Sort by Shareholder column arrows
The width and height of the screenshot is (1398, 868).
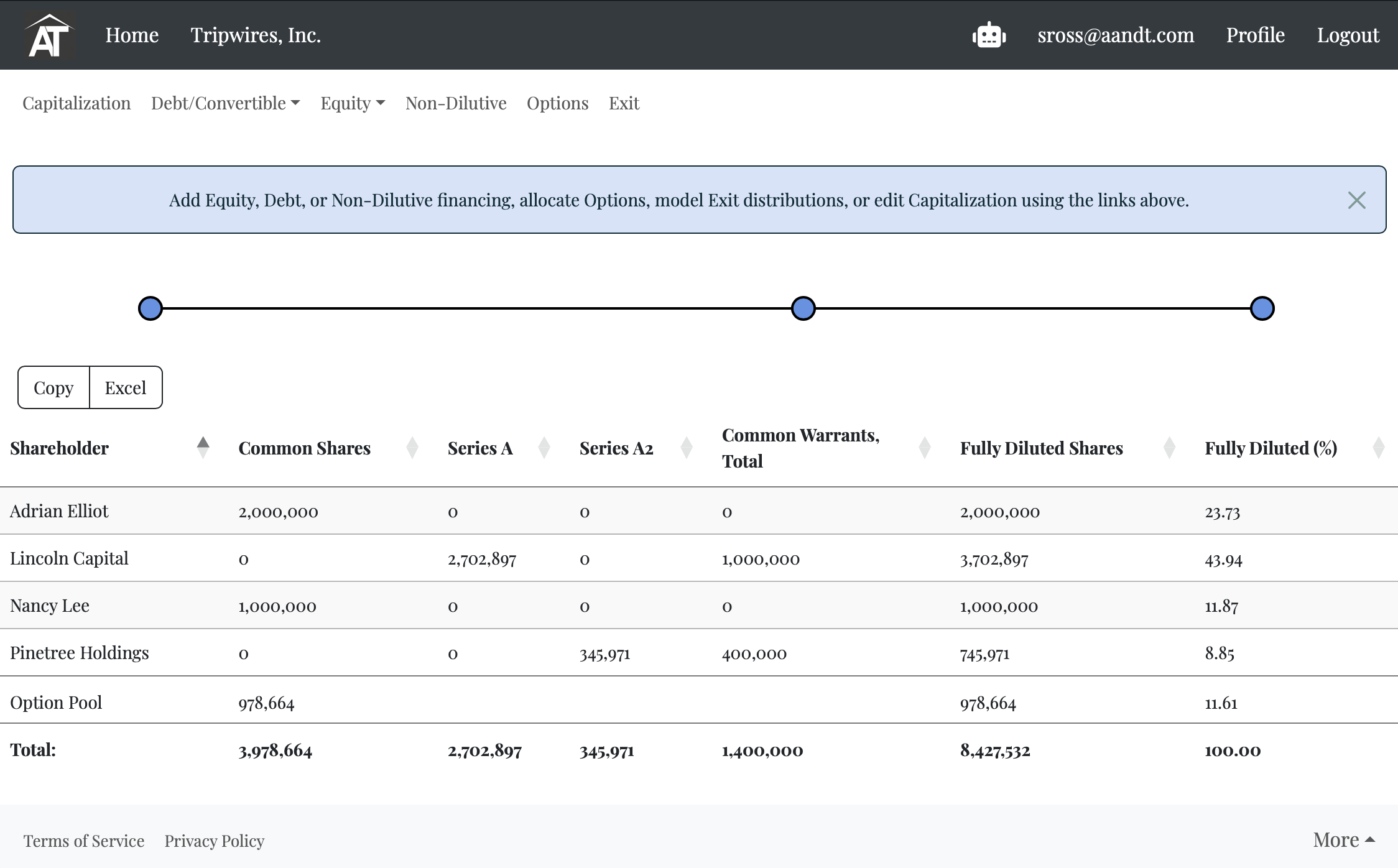click(203, 448)
